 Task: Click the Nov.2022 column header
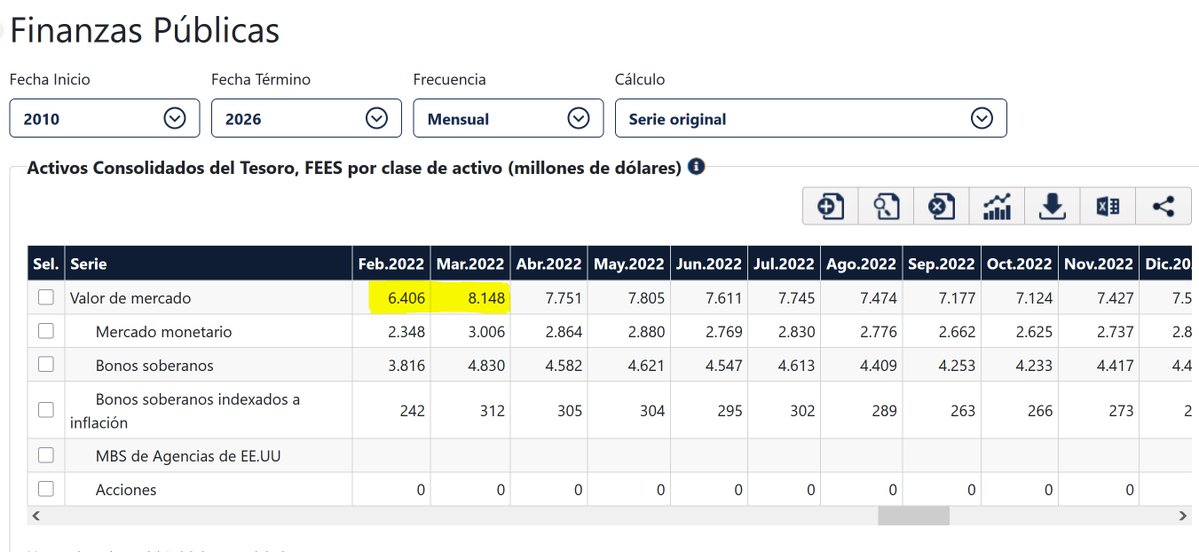pyautogui.click(x=1099, y=264)
